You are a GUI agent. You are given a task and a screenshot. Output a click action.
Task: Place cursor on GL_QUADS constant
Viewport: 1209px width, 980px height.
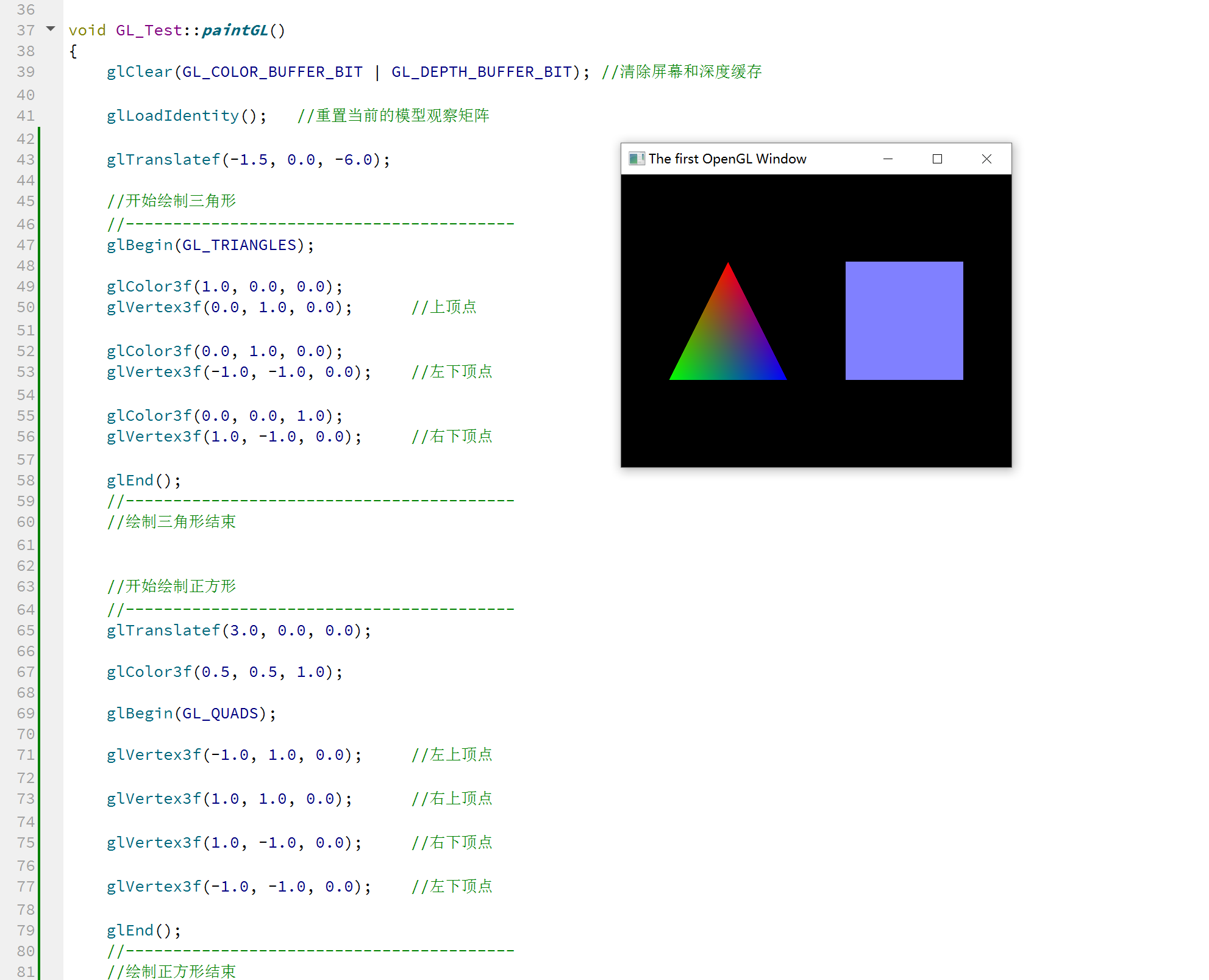[x=220, y=714]
